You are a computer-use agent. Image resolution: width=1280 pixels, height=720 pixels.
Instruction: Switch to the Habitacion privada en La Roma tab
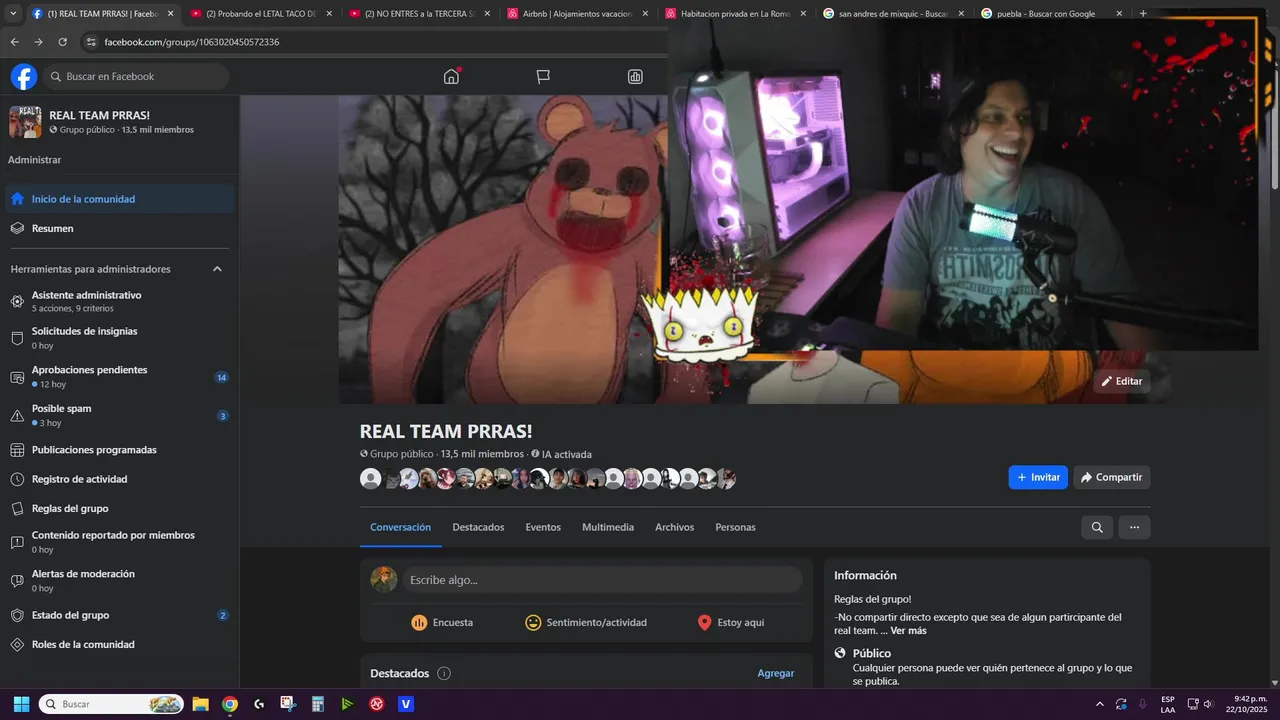pos(735,14)
